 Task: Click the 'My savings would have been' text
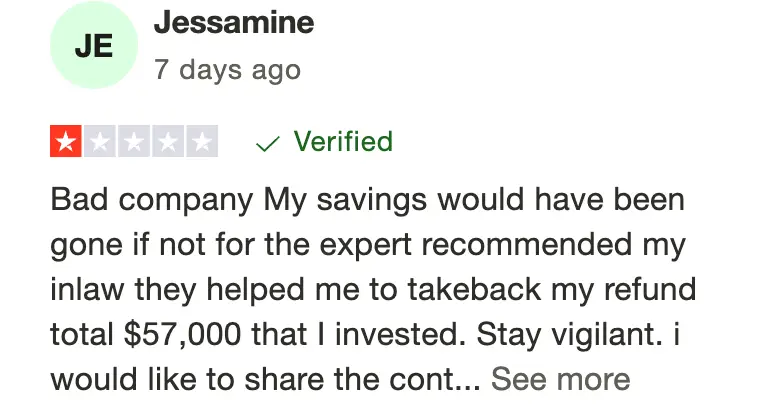coord(474,200)
